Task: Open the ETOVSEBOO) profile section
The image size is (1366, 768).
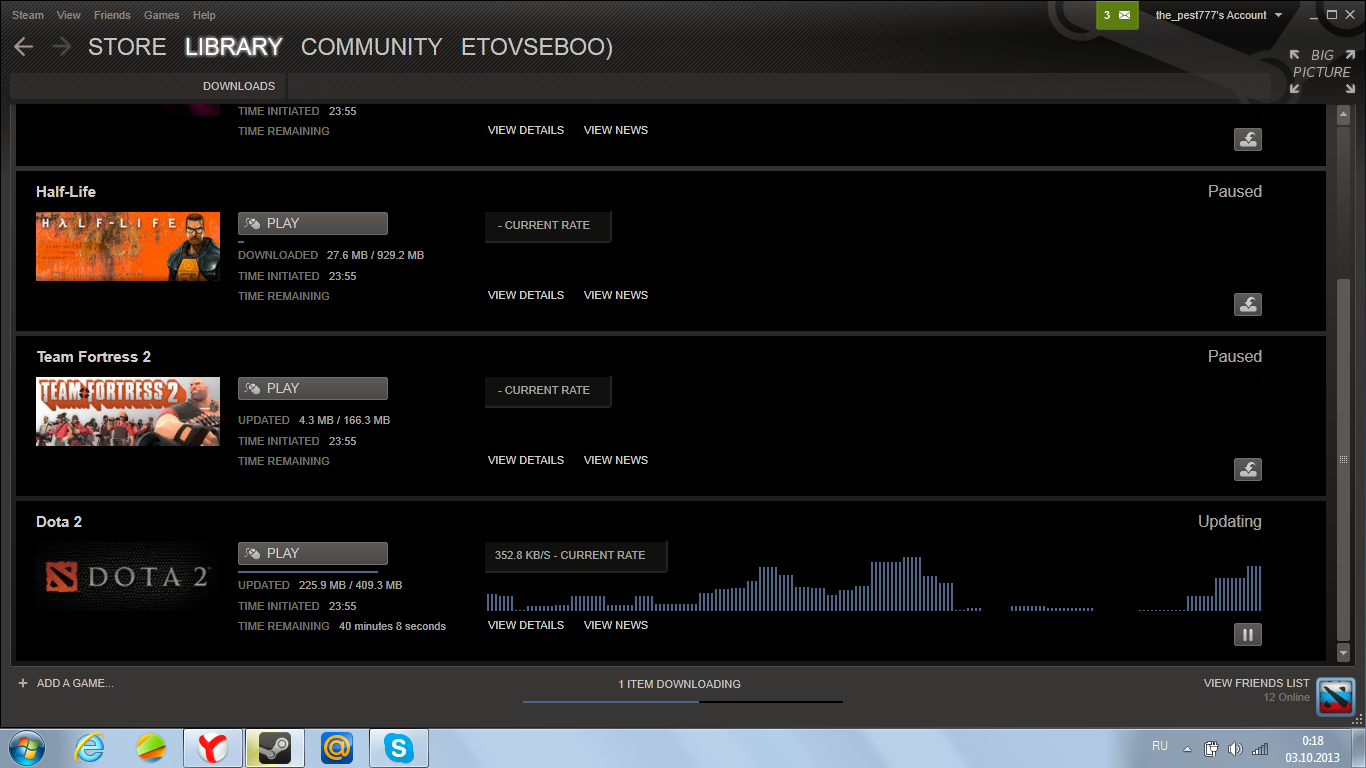Action: 537,47
